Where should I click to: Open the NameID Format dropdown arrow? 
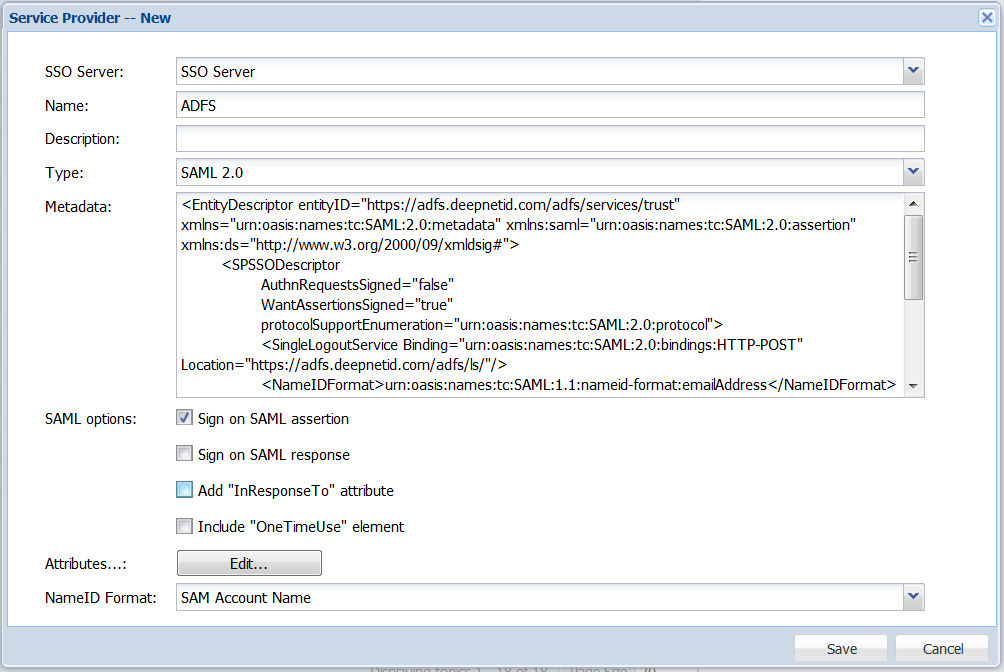pyautogui.click(x=912, y=597)
